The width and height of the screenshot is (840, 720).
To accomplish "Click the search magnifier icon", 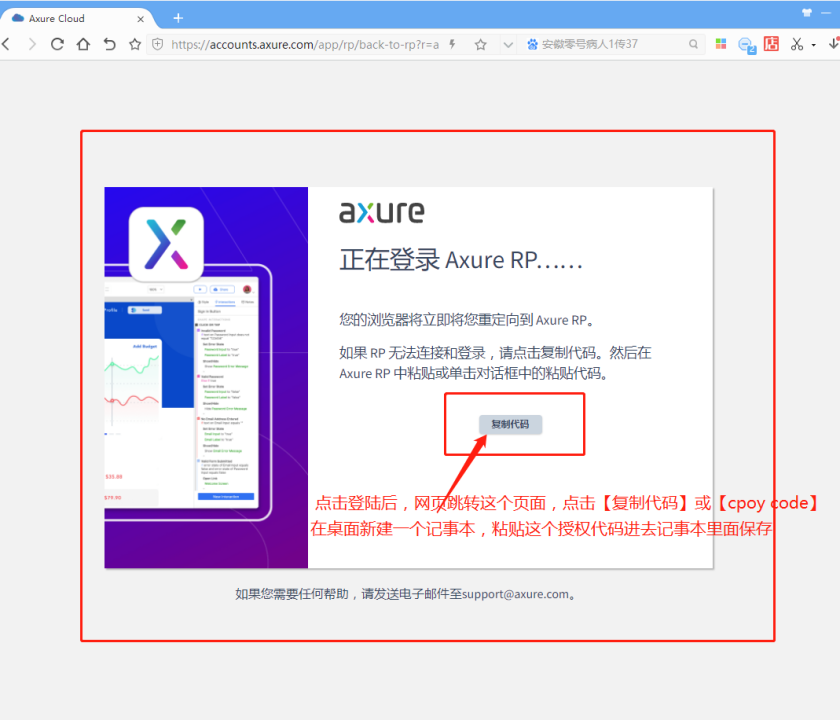I will click(693, 44).
